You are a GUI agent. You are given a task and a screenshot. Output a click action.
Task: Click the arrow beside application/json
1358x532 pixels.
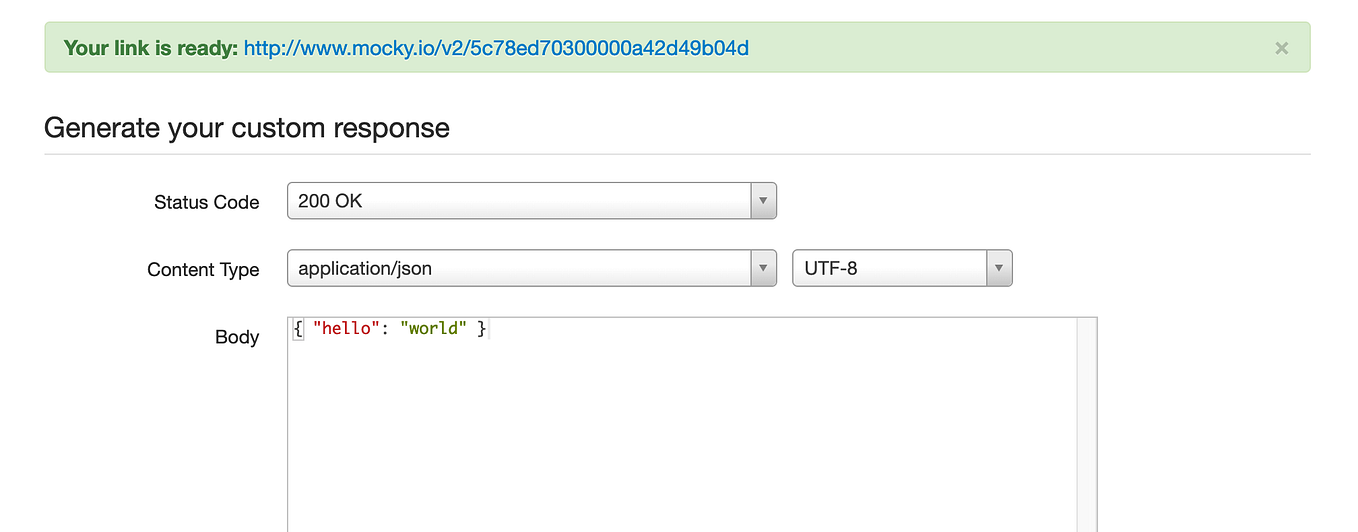tap(763, 268)
